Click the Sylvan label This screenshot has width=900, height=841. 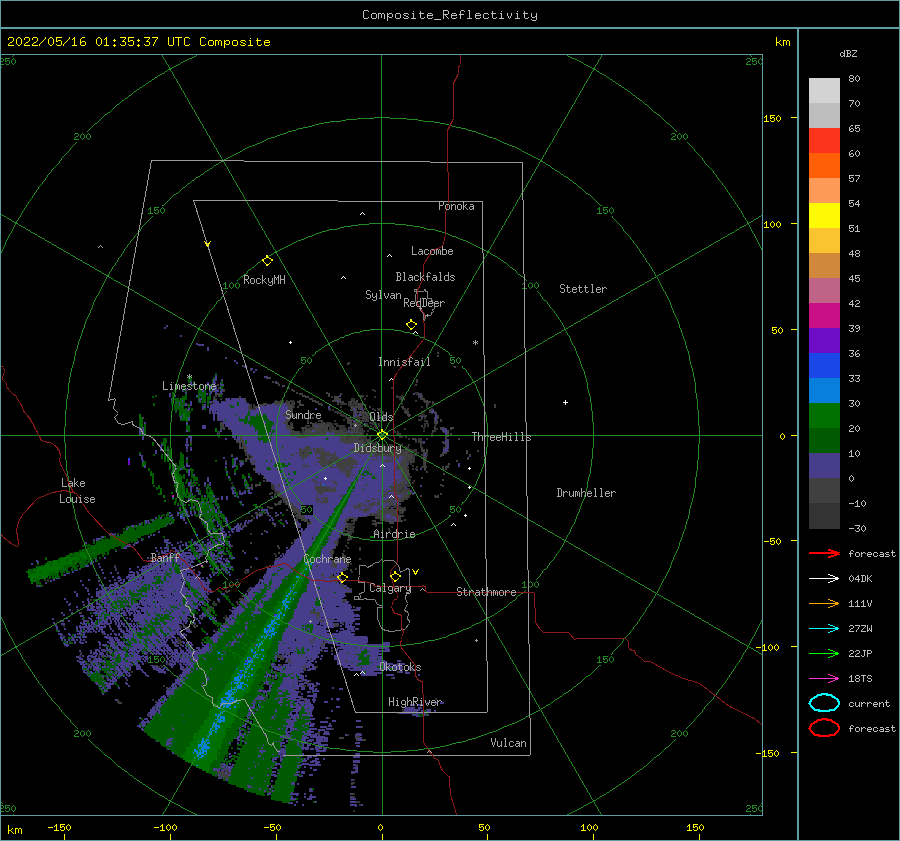pos(383,295)
